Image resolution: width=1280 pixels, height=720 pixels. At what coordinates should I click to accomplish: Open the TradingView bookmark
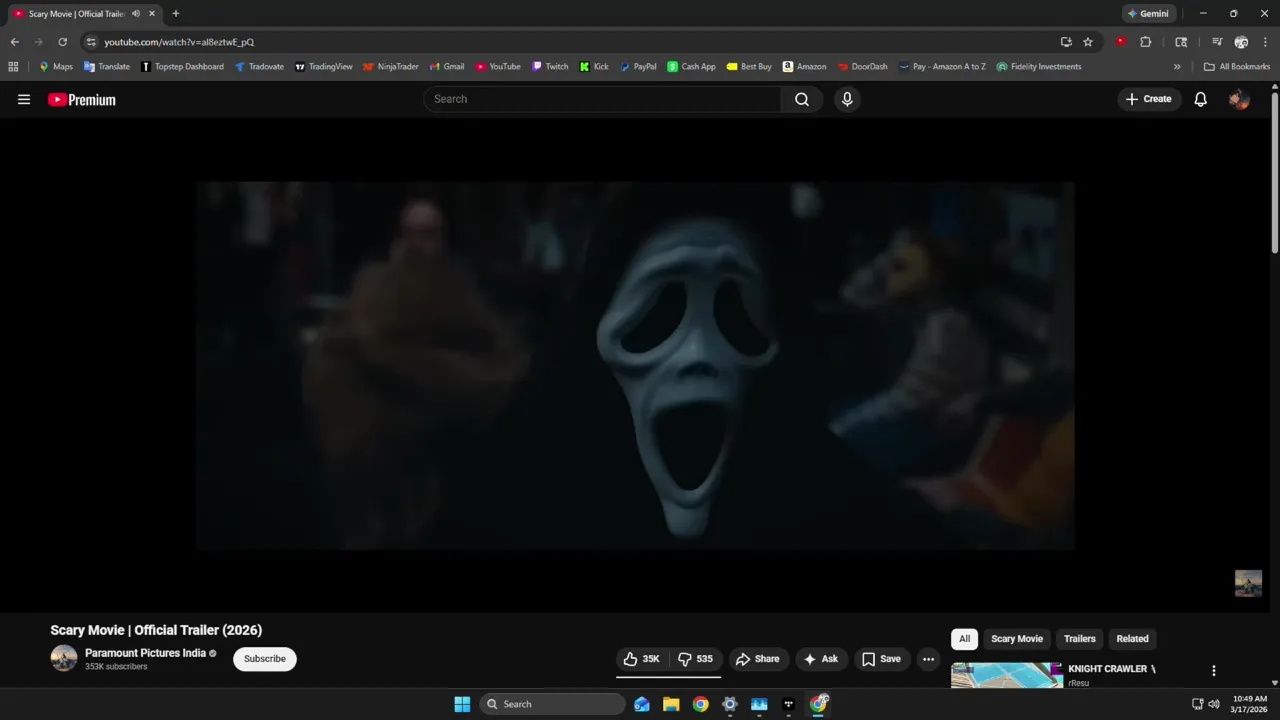(x=324, y=67)
